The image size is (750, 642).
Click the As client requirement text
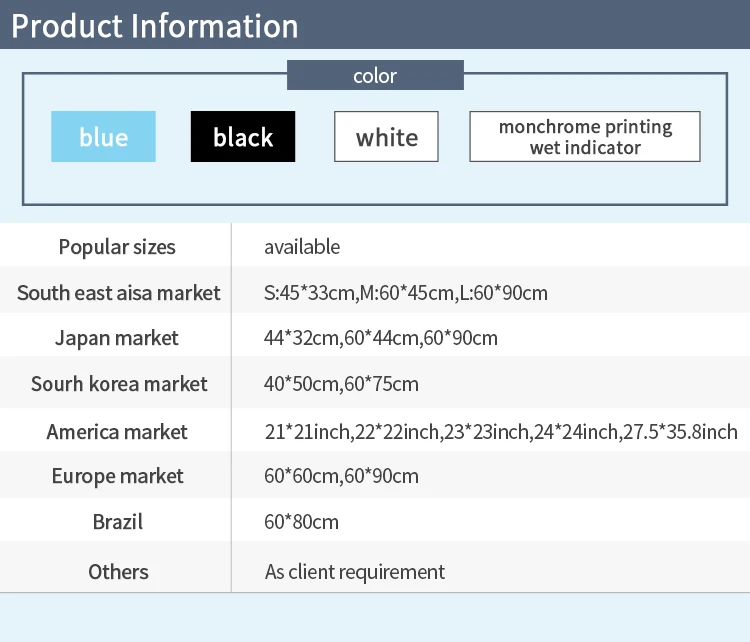click(x=355, y=572)
